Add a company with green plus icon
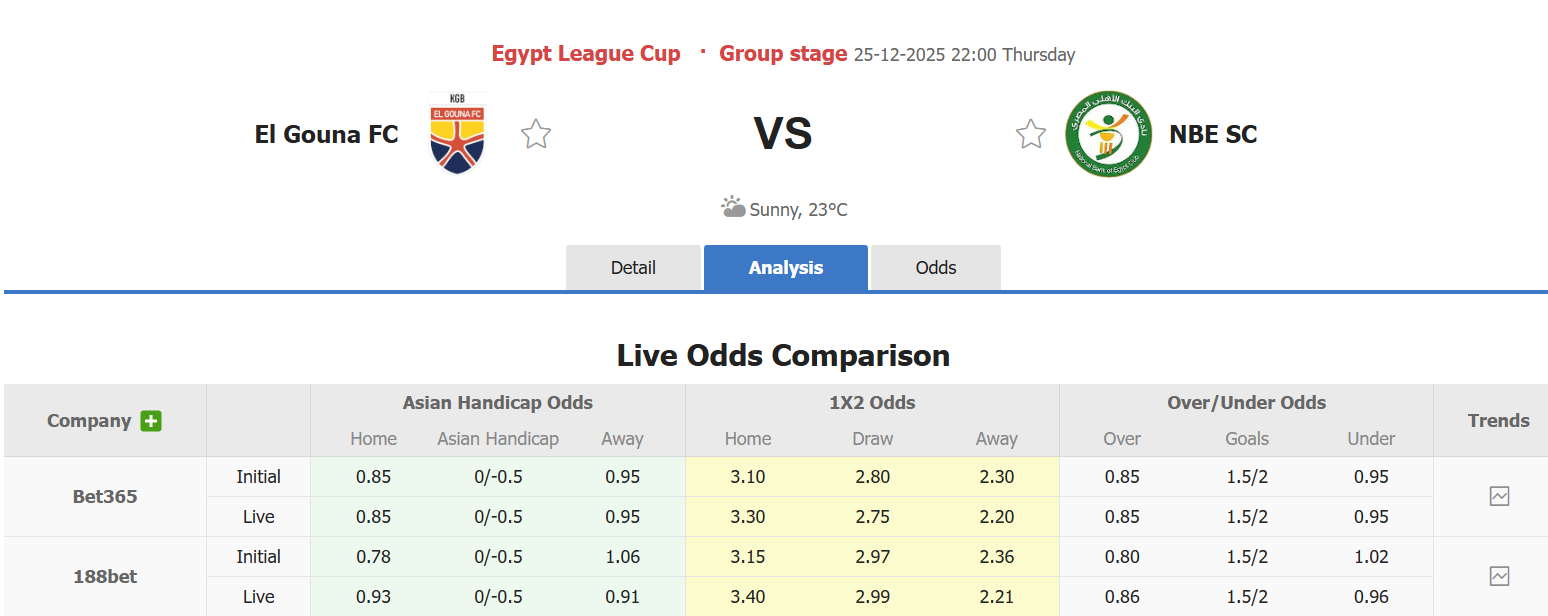Screen dimensions: 1548x616 click(x=151, y=421)
